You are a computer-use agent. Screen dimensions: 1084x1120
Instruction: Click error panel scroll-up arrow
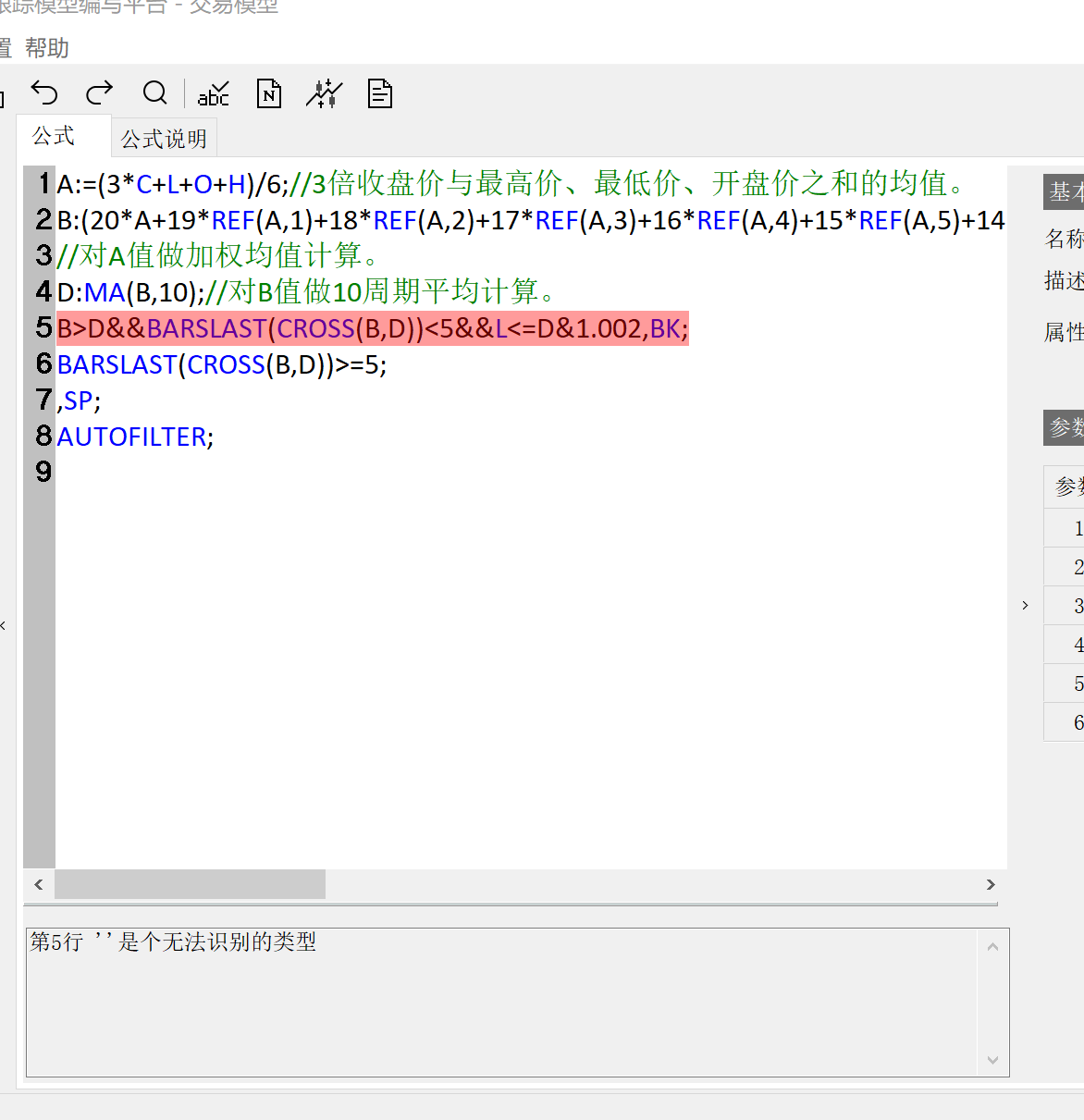pyautogui.click(x=992, y=947)
